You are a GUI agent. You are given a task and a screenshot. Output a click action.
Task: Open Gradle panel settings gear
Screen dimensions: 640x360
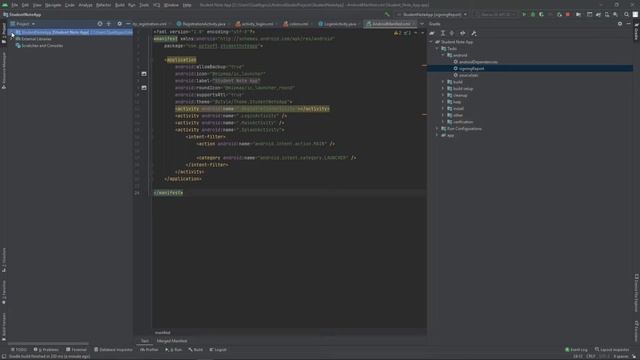tap(620, 24)
